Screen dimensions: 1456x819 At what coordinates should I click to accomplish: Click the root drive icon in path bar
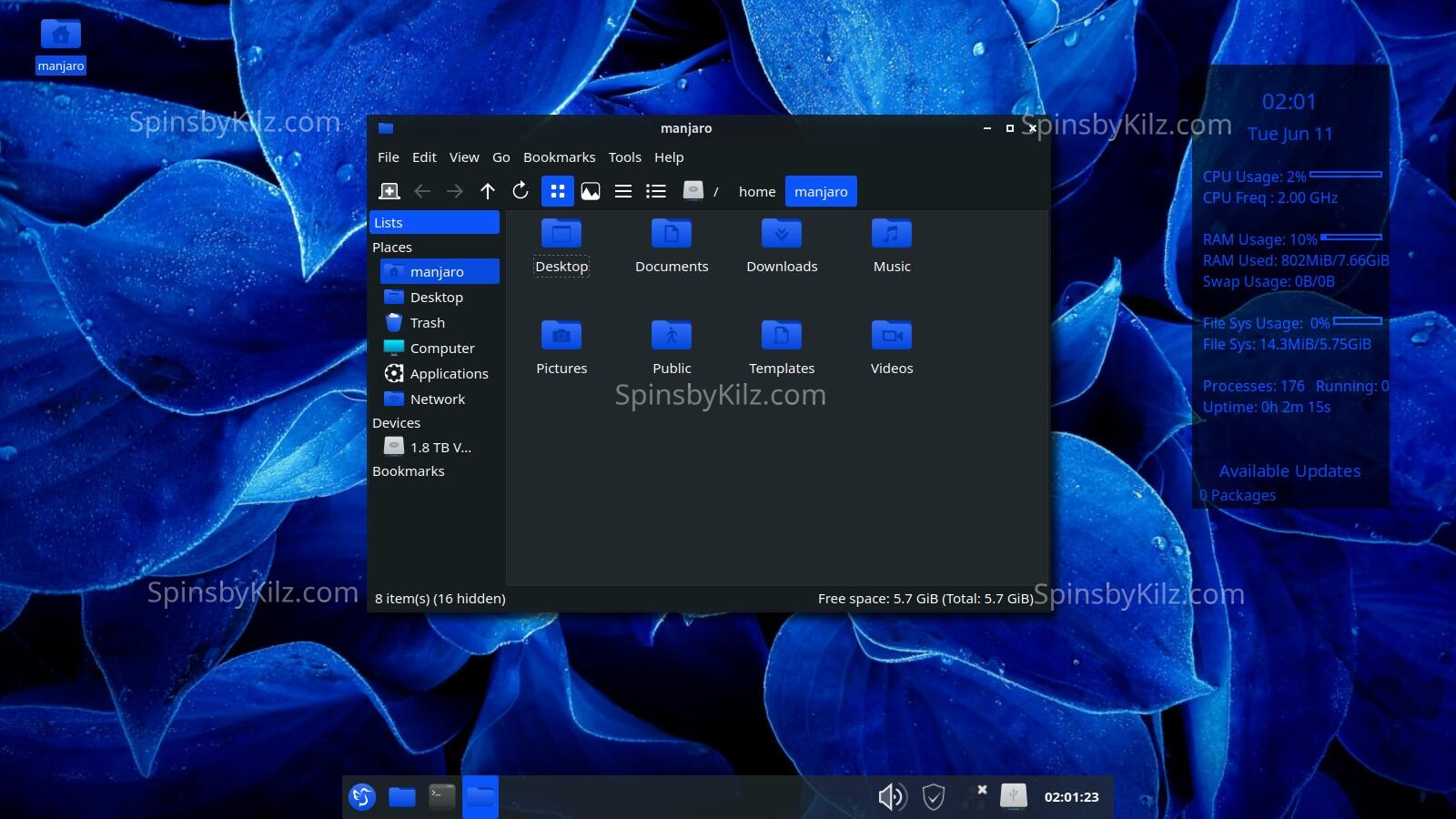click(693, 191)
